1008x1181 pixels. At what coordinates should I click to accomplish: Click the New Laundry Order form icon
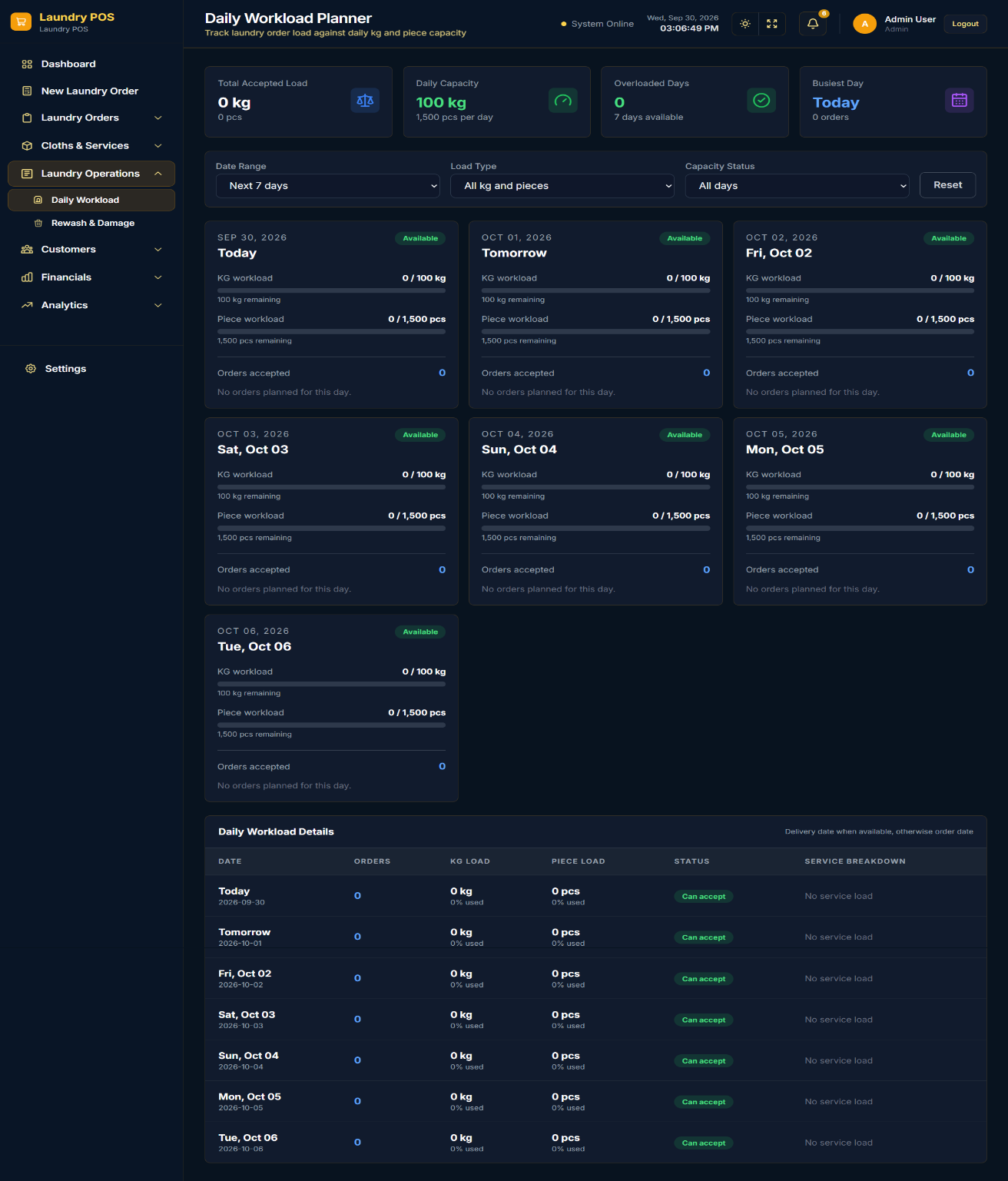[27, 91]
